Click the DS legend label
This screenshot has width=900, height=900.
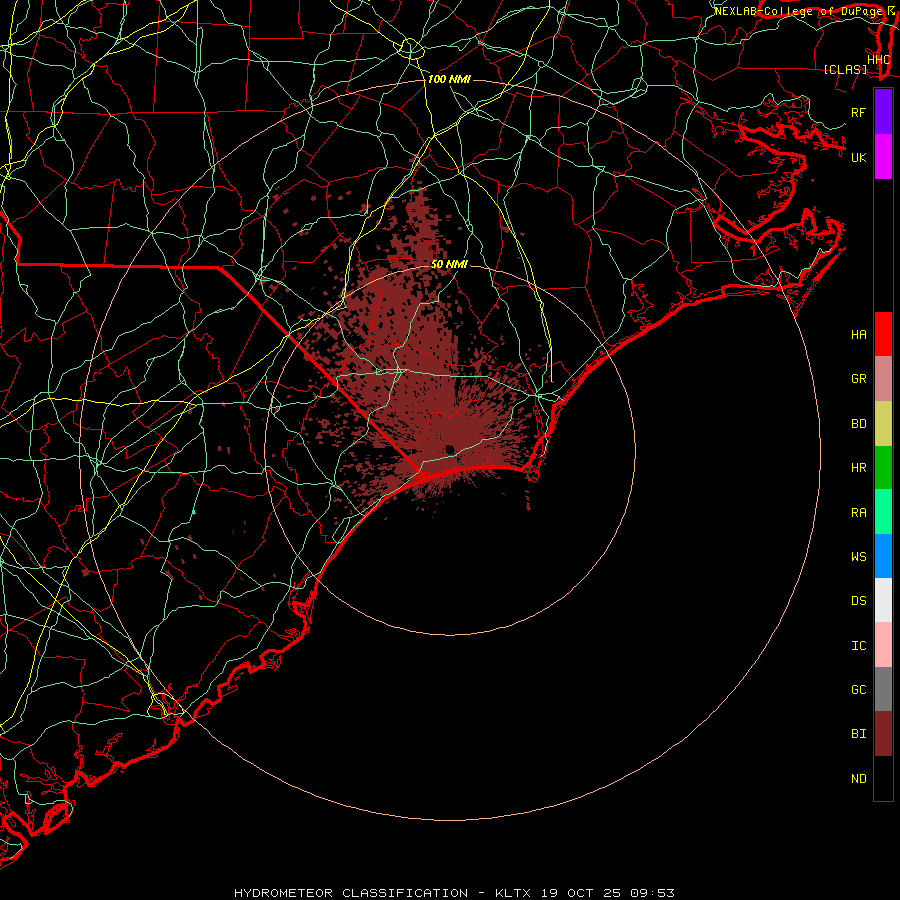(859, 601)
